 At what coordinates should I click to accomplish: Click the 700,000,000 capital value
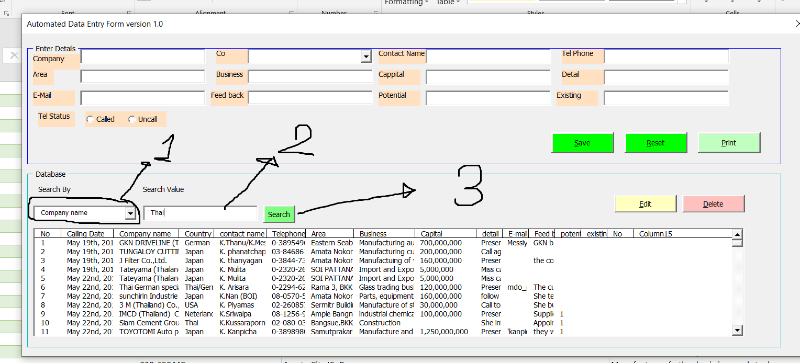pos(441,243)
